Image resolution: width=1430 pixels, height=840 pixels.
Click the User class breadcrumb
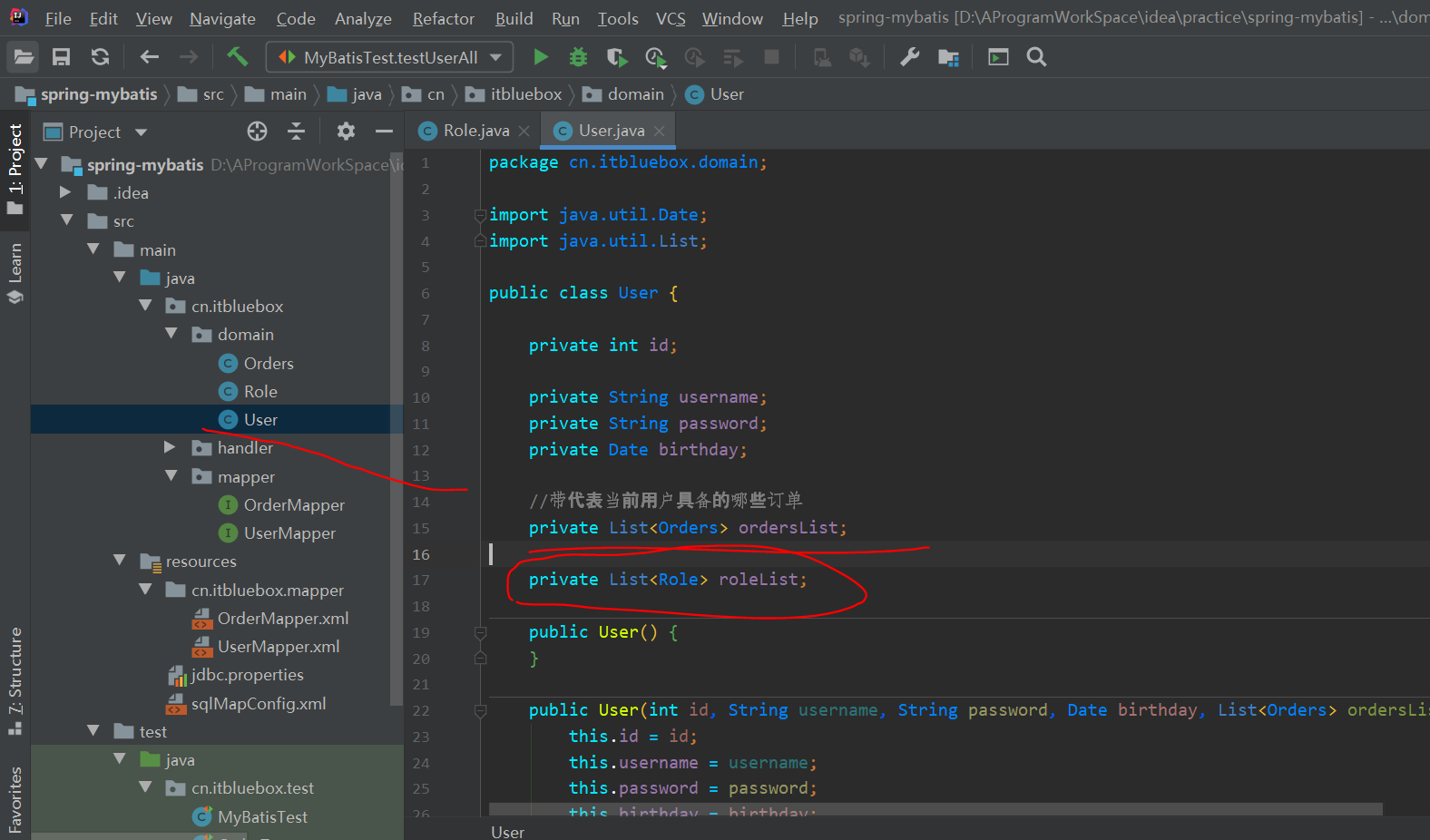point(715,94)
